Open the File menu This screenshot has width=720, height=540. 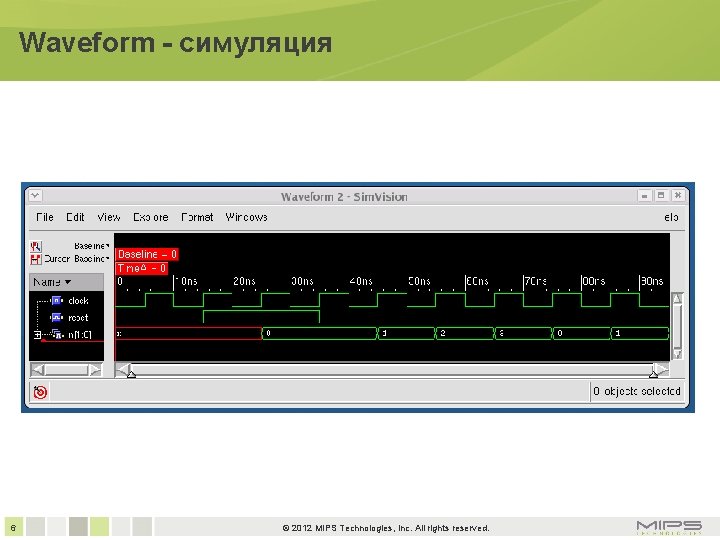pos(45,217)
